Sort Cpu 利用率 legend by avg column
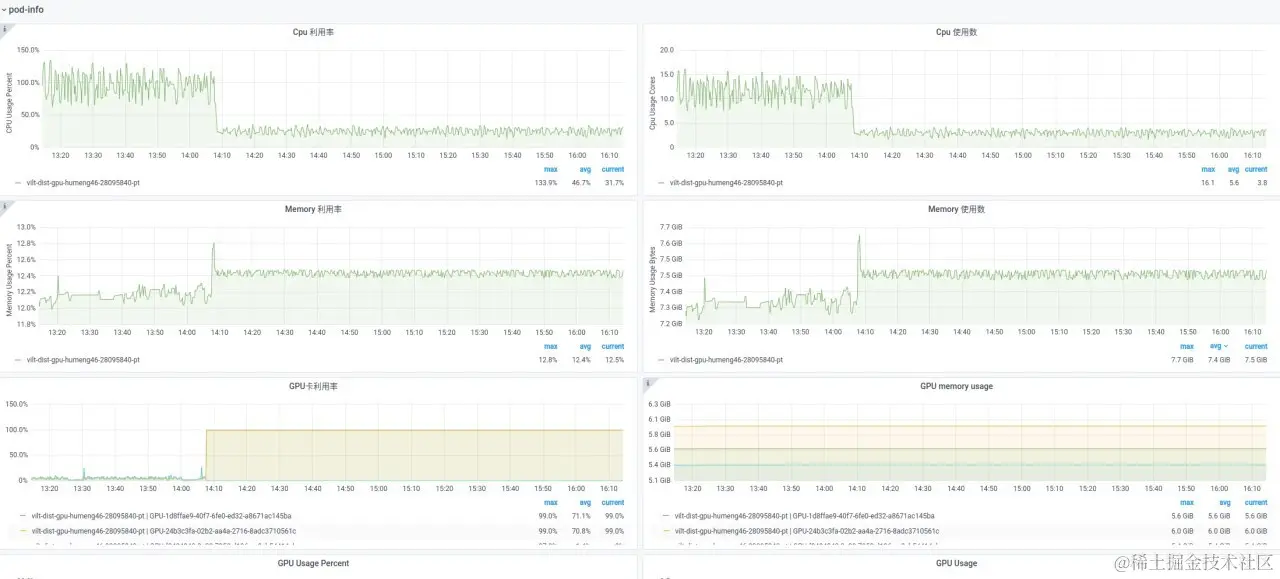Image resolution: width=1280 pixels, height=579 pixels. pos(585,169)
